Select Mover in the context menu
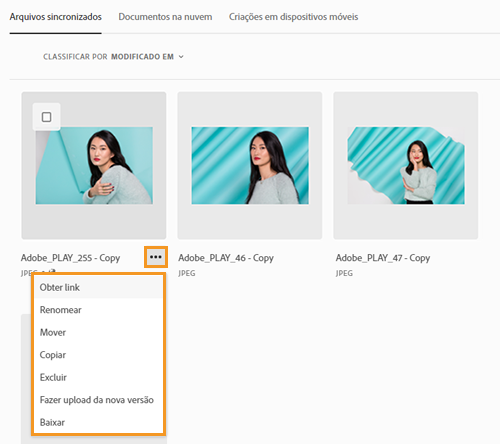 [99, 332]
